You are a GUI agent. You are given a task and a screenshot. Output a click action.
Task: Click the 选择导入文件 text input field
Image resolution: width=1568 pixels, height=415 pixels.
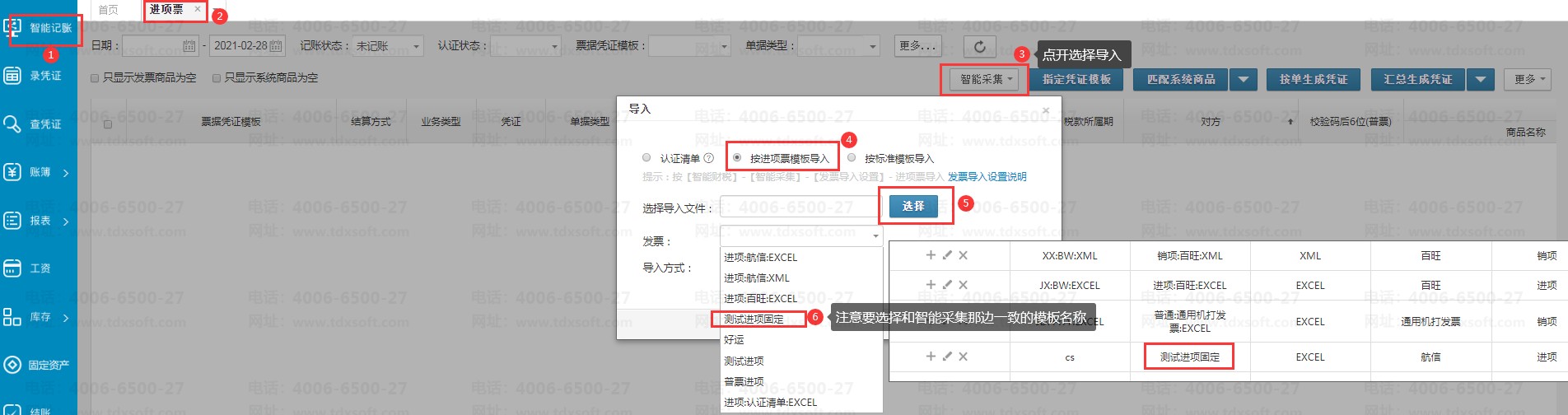tap(799, 207)
